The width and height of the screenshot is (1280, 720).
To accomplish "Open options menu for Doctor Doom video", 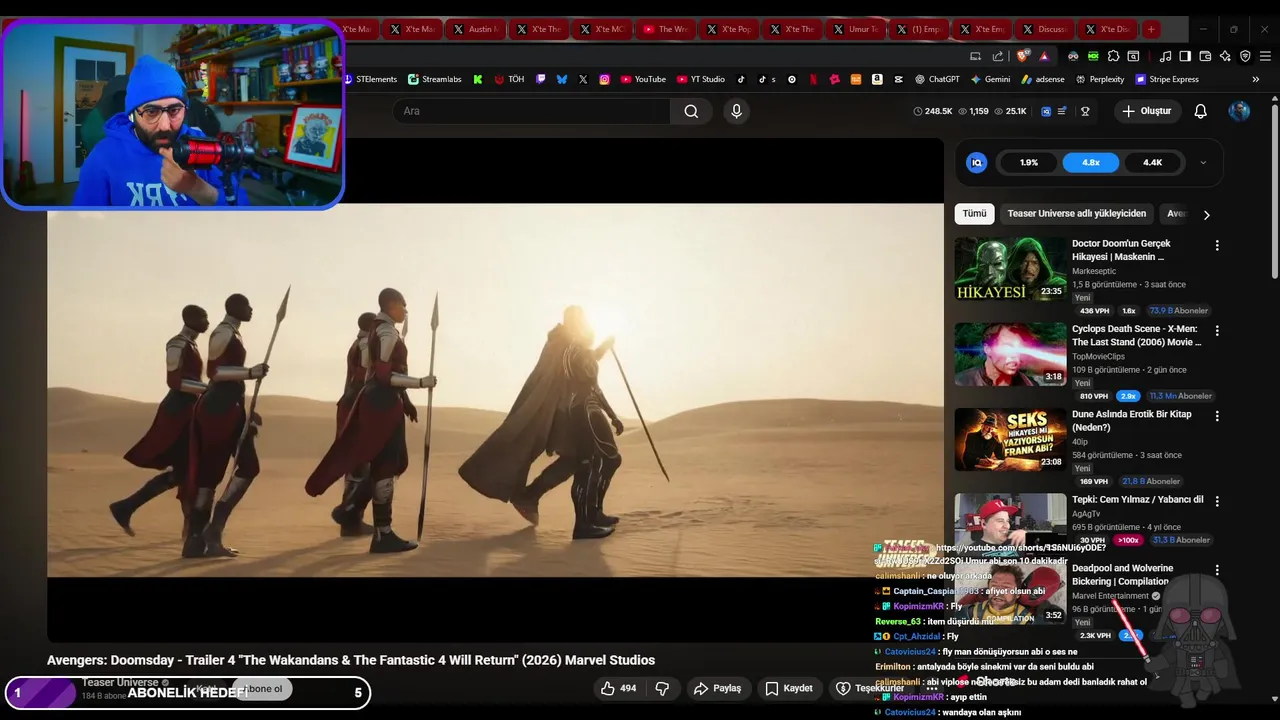I will tap(1217, 245).
